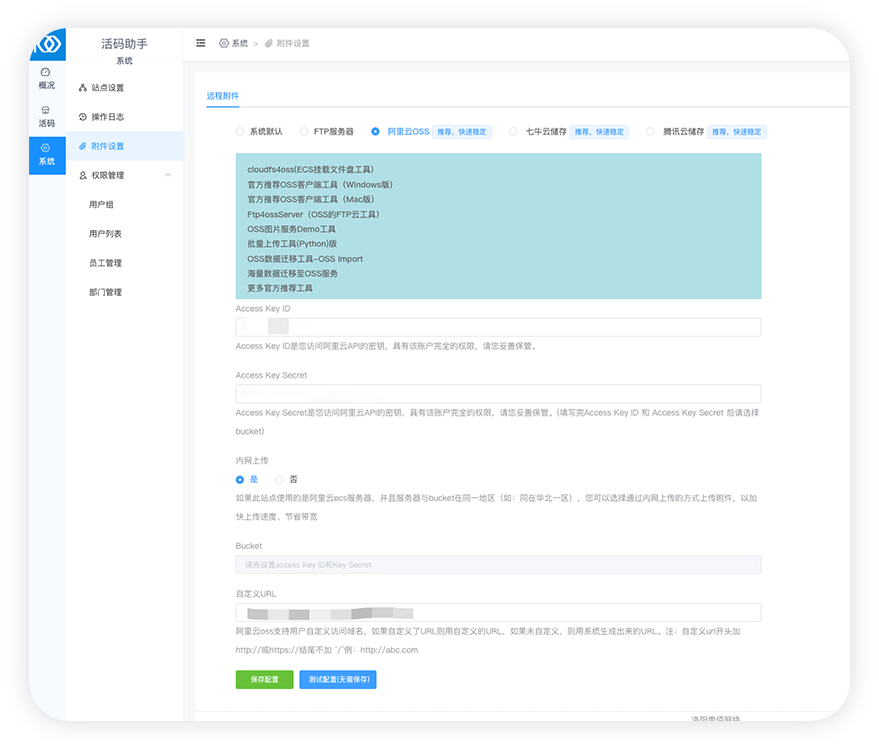Choose 否 for 内网上传
Screen dimensions: 879x751
279,480
